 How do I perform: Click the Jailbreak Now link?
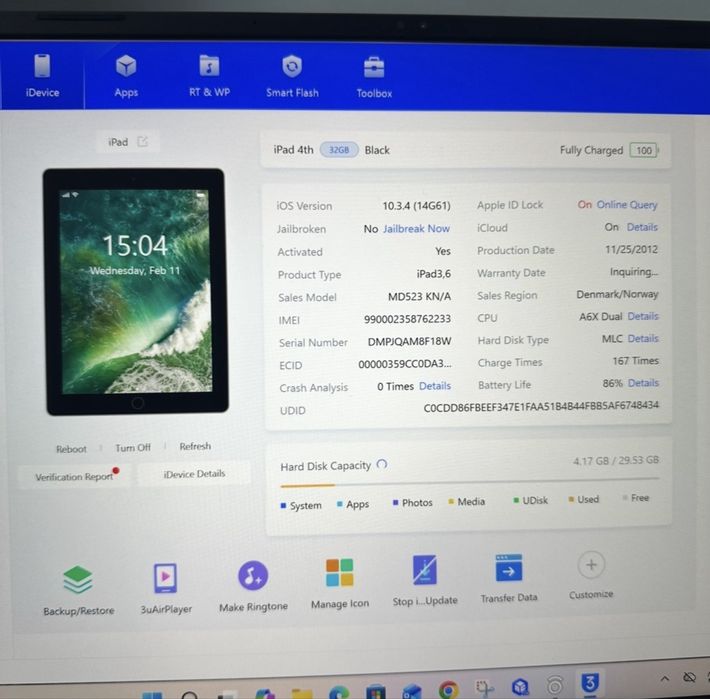click(416, 229)
